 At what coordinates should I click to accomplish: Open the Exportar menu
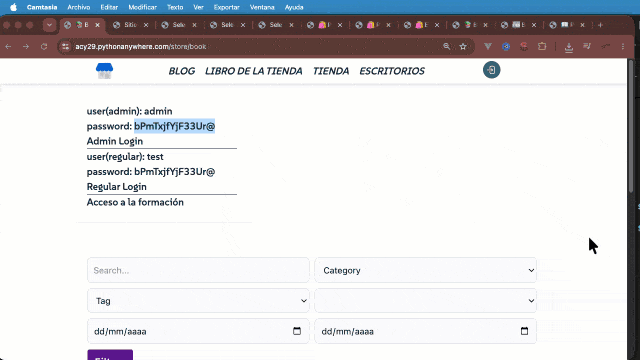(x=227, y=7)
